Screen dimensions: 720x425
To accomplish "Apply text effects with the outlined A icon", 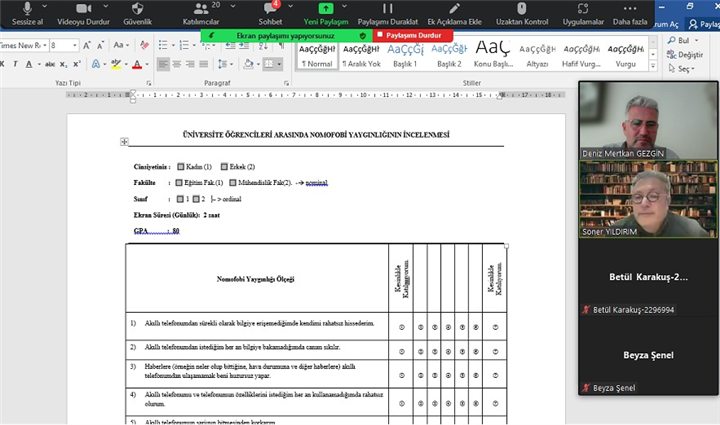I will tap(96, 64).
